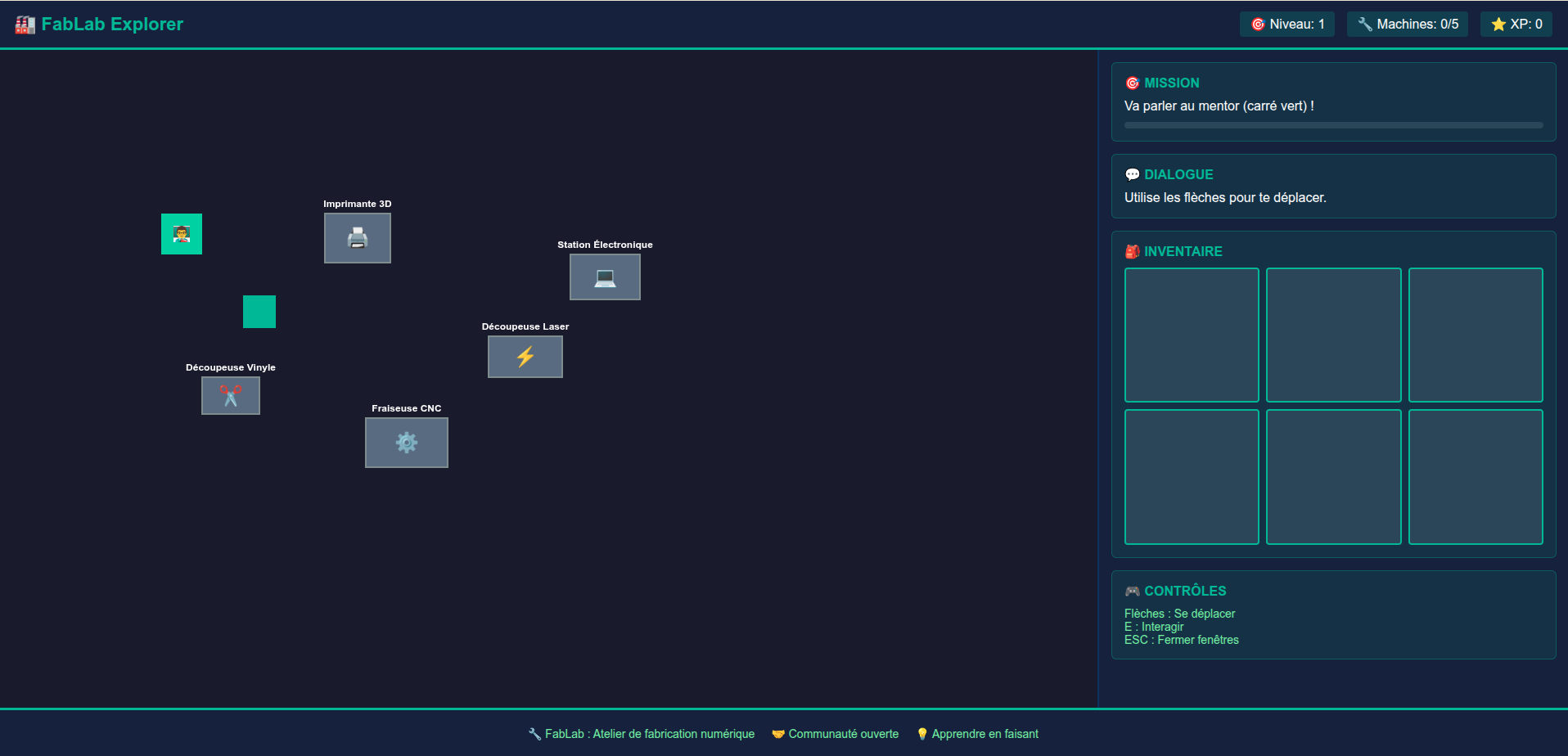Click the FabLab Explorer factory logo icon

25,25
